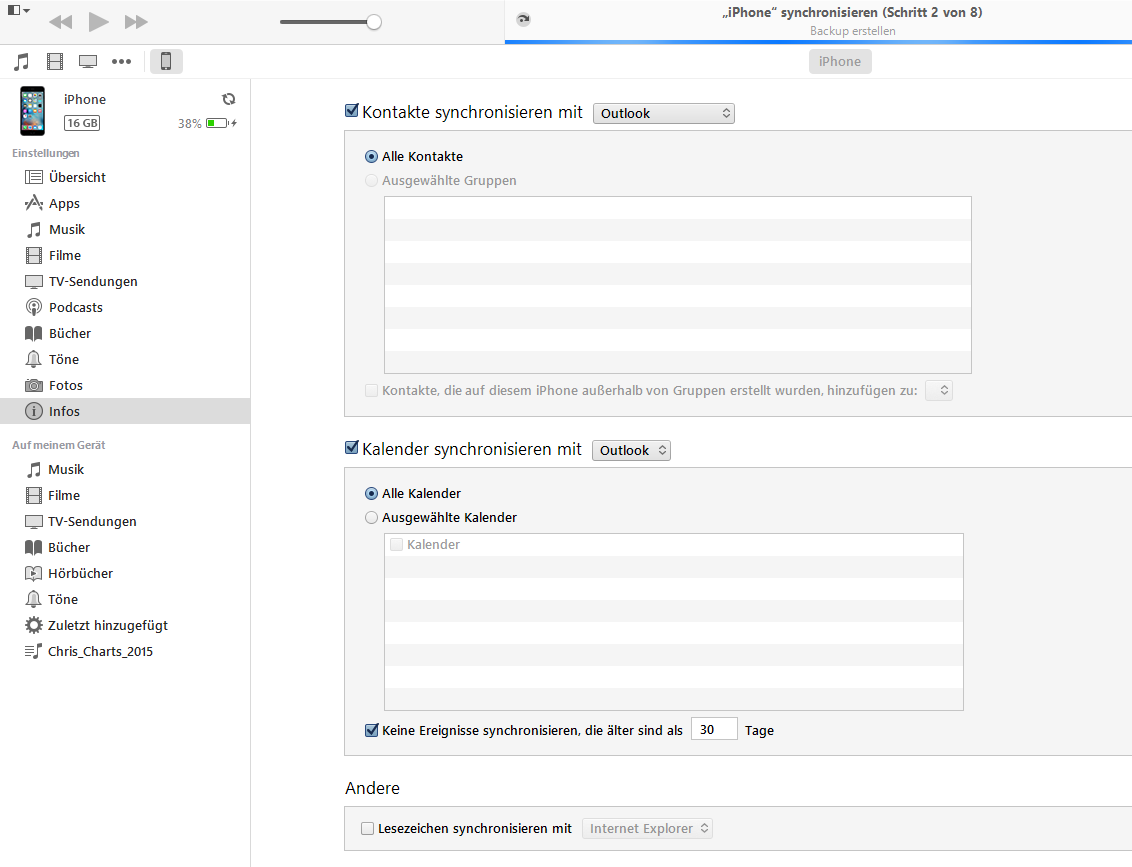Select Ausgewählte Kalender radio button
The image size is (1132, 867).
point(372,518)
